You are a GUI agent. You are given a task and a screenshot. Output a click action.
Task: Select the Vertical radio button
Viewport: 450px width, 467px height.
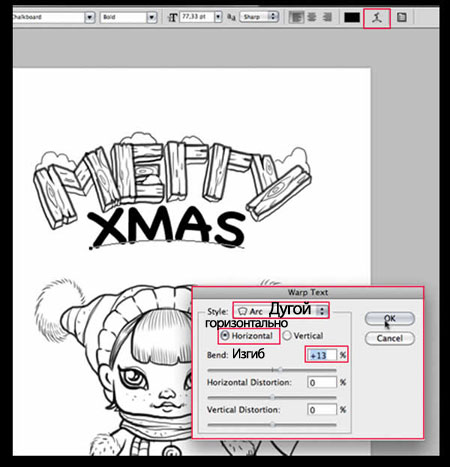click(287, 335)
